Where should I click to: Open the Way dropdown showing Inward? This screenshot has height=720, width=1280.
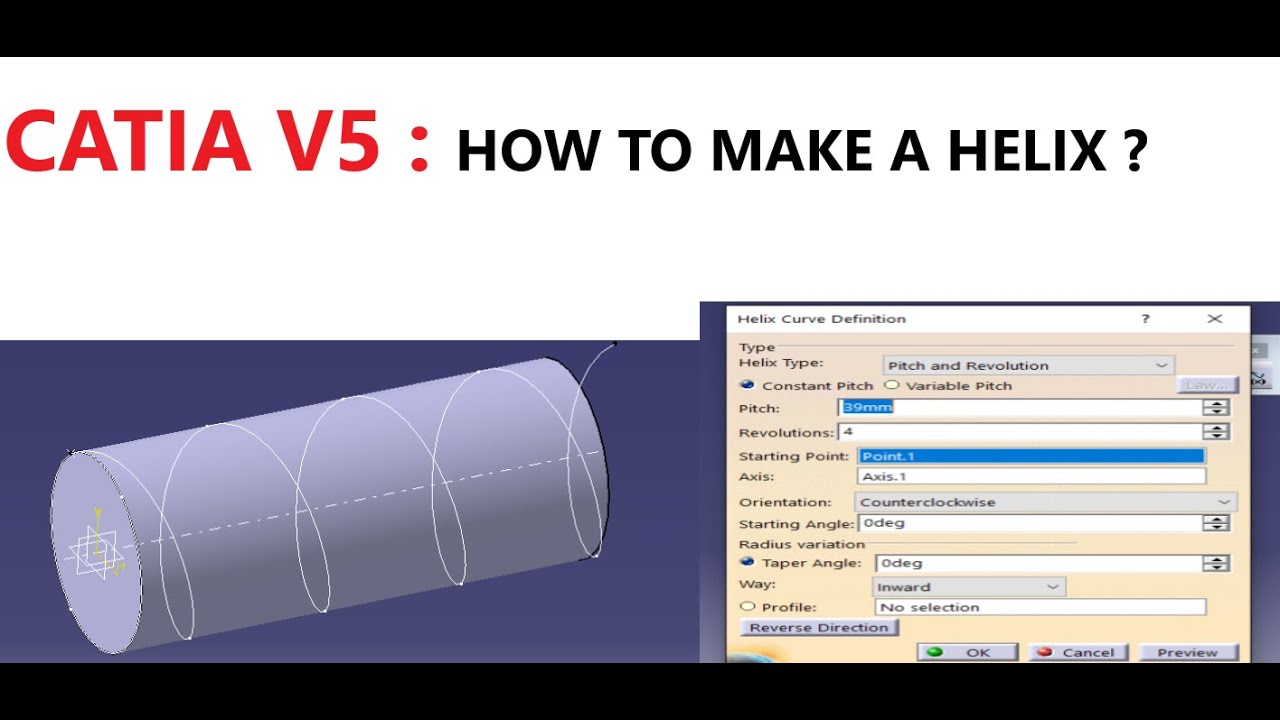(970, 587)
